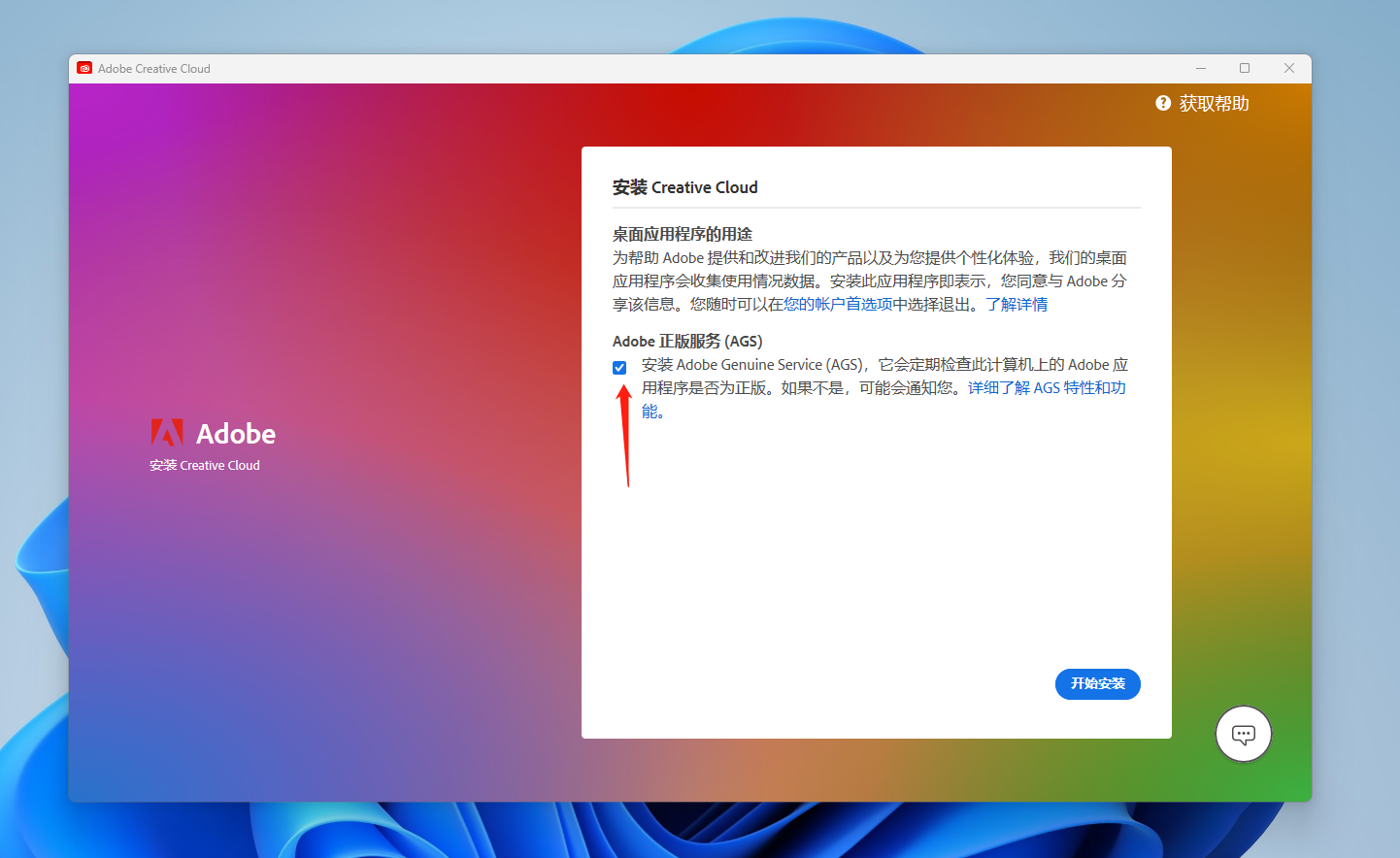This screenshot has height=858, width=1400.
Task: Click the 开始安装 button
Action: coord(1097,684)
